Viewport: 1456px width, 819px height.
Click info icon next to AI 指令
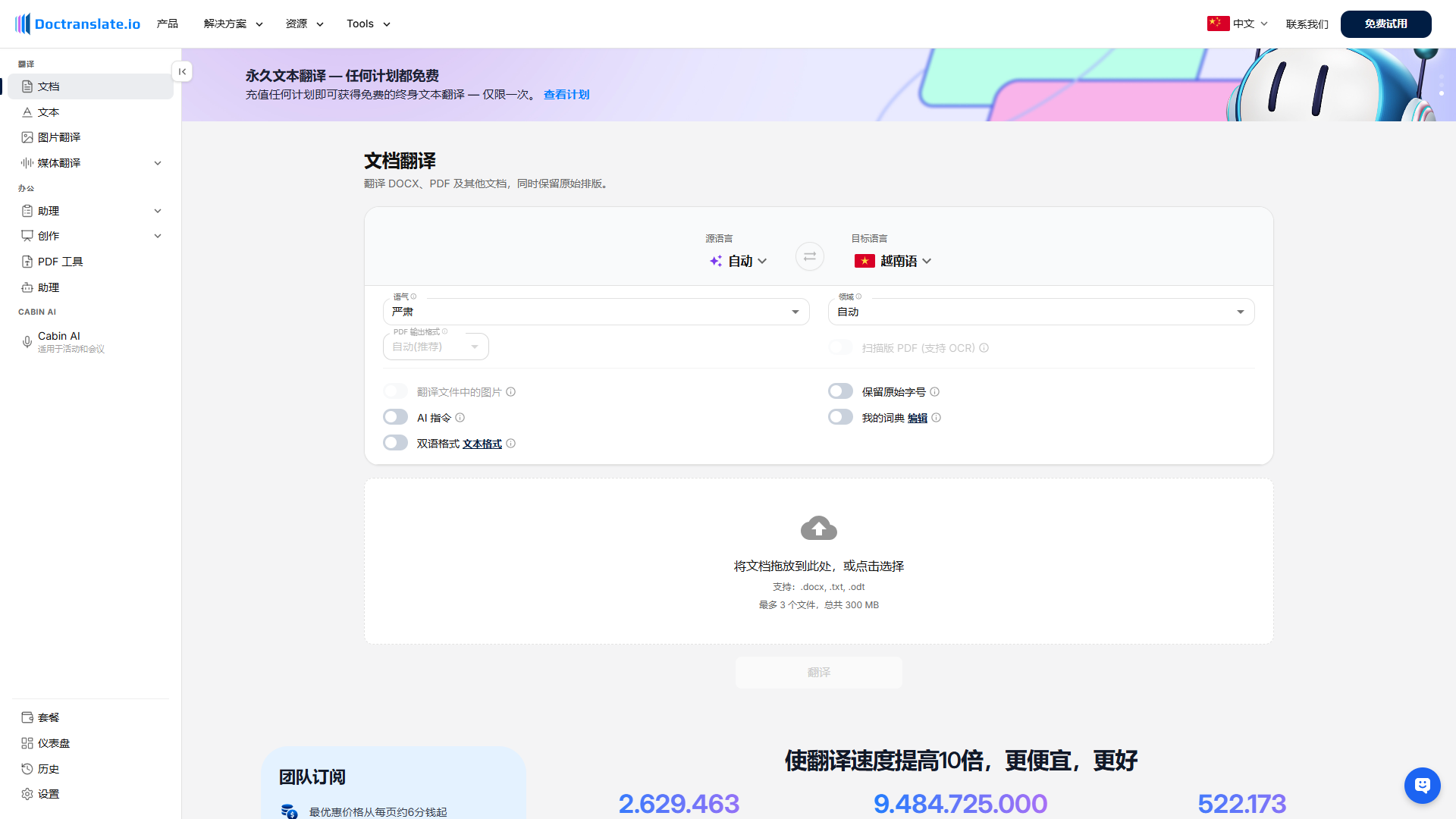point(460,418)
